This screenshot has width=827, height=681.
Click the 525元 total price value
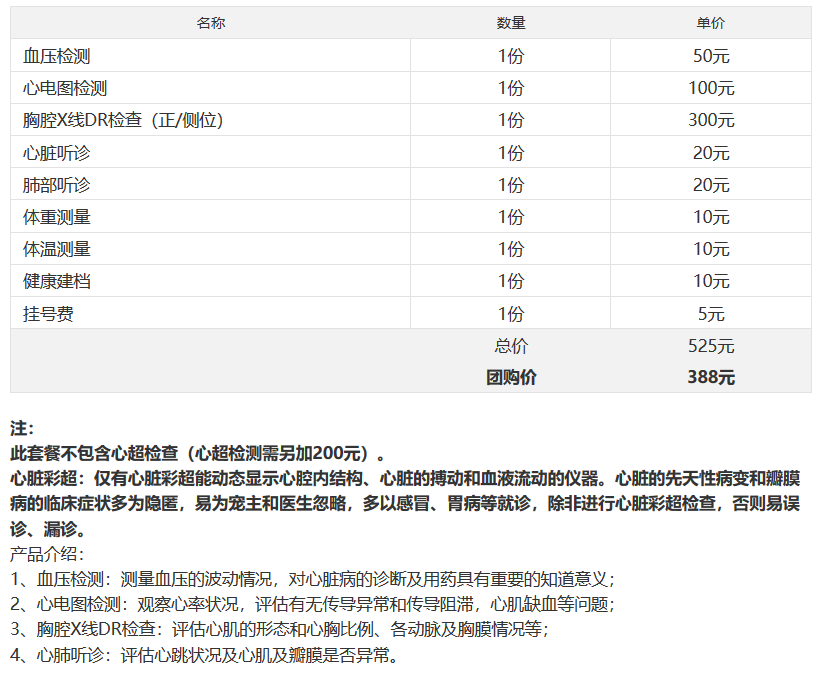711,346
